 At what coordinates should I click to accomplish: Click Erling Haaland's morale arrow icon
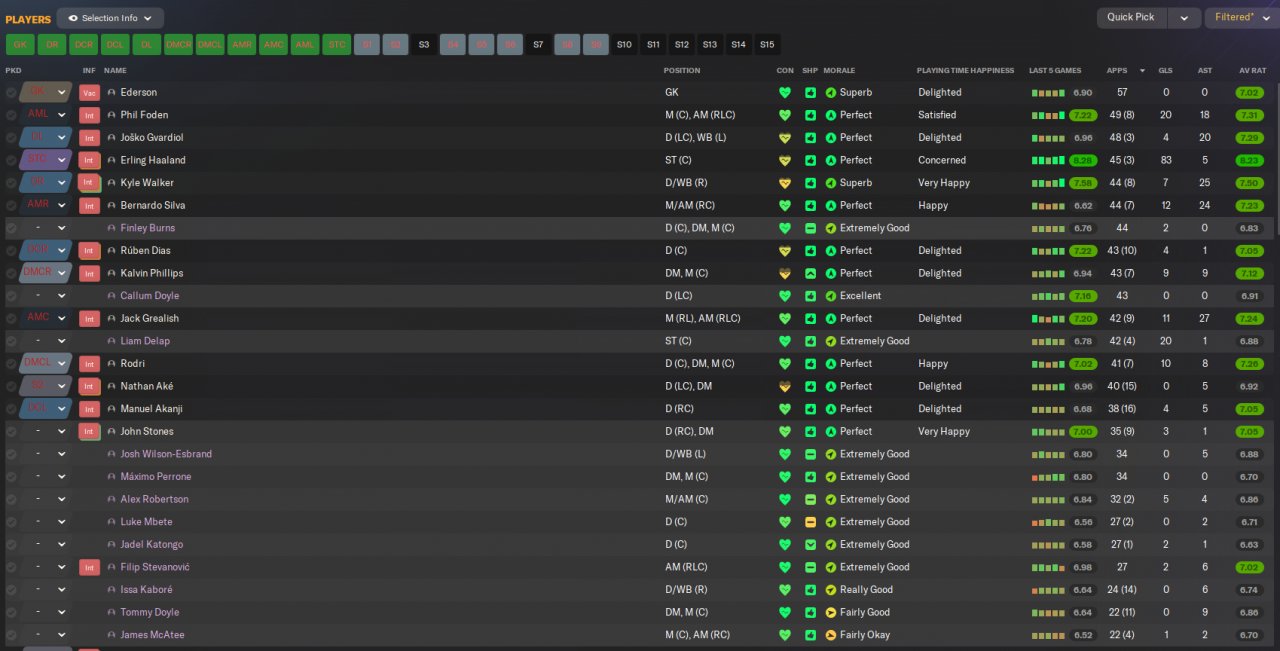[x=831, y=160]
